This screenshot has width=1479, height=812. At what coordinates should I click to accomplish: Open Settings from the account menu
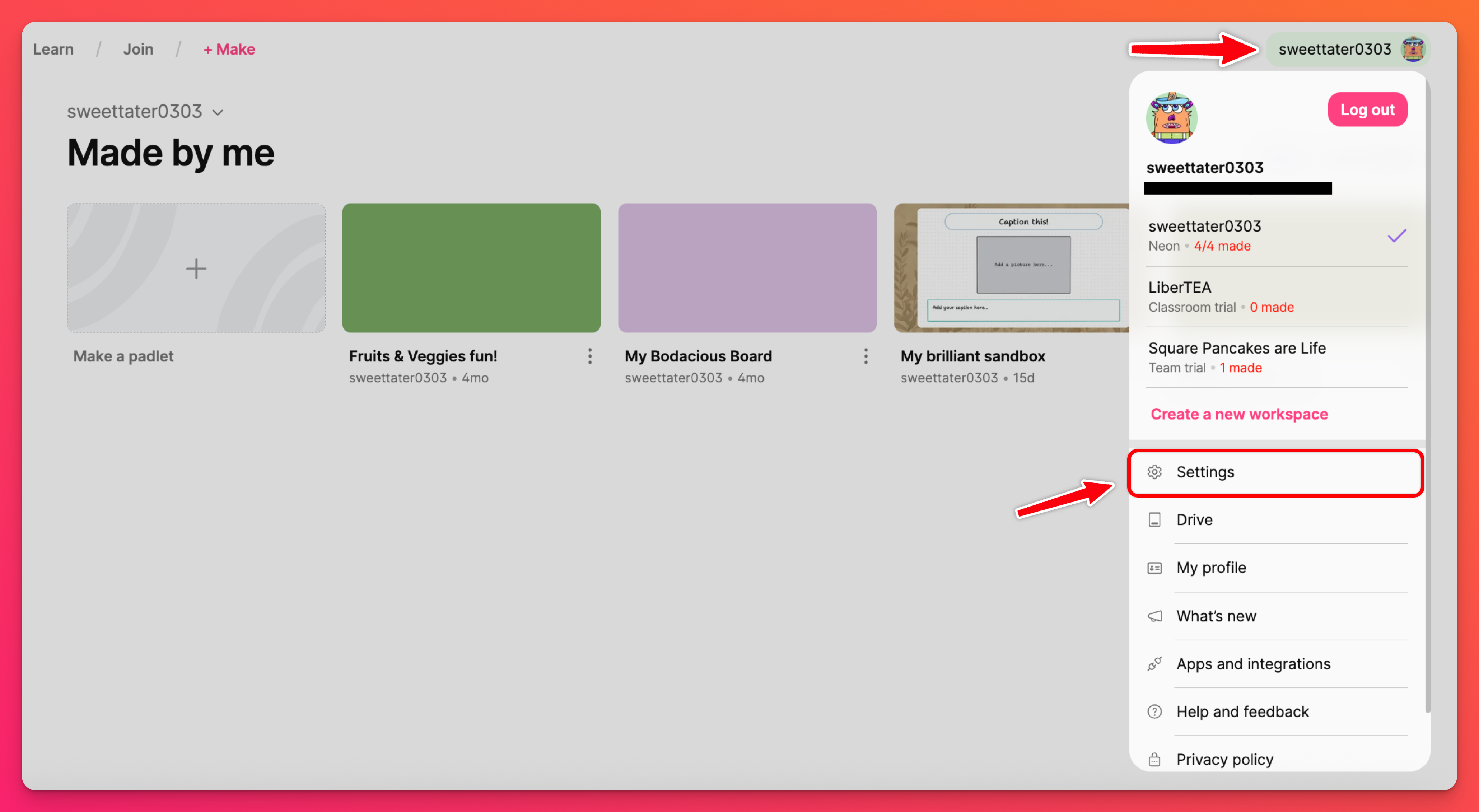(x=1276, y=472)
